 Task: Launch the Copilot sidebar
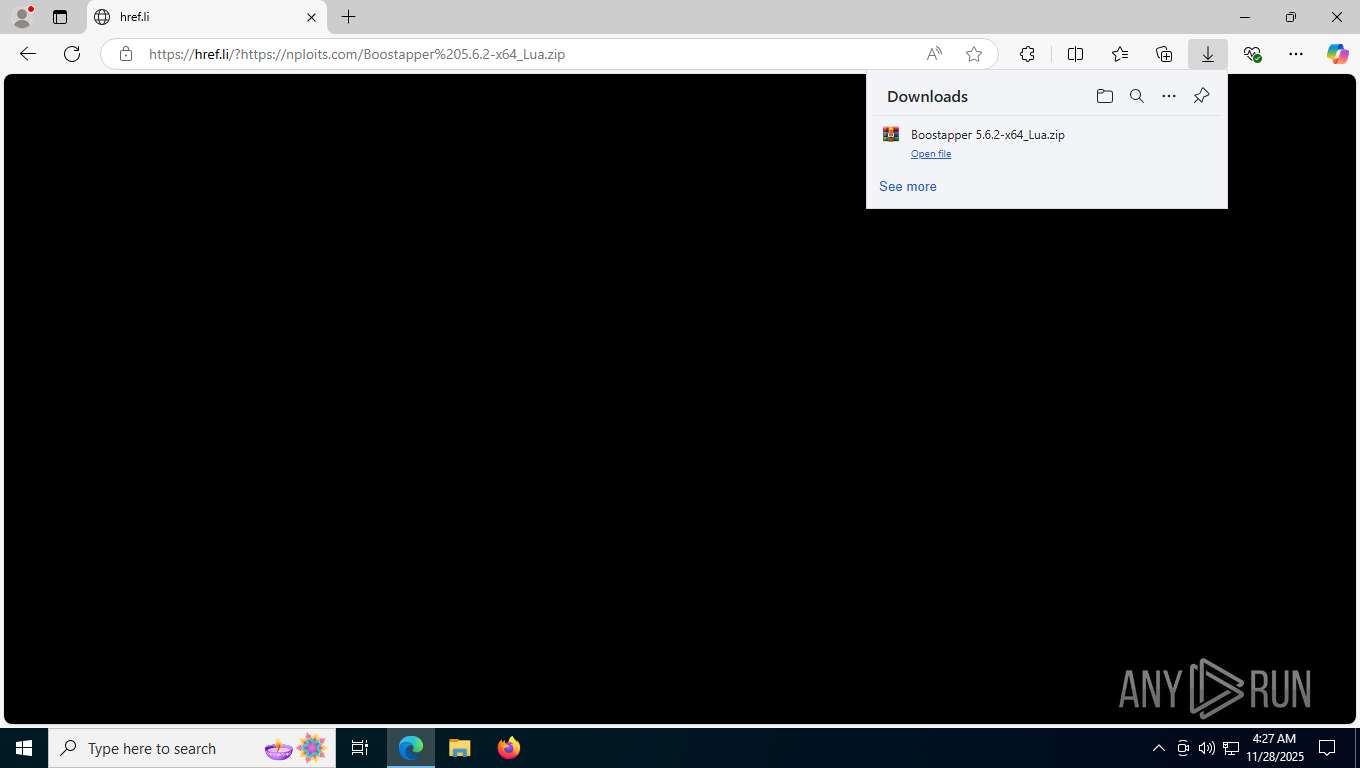point(1338,54)
